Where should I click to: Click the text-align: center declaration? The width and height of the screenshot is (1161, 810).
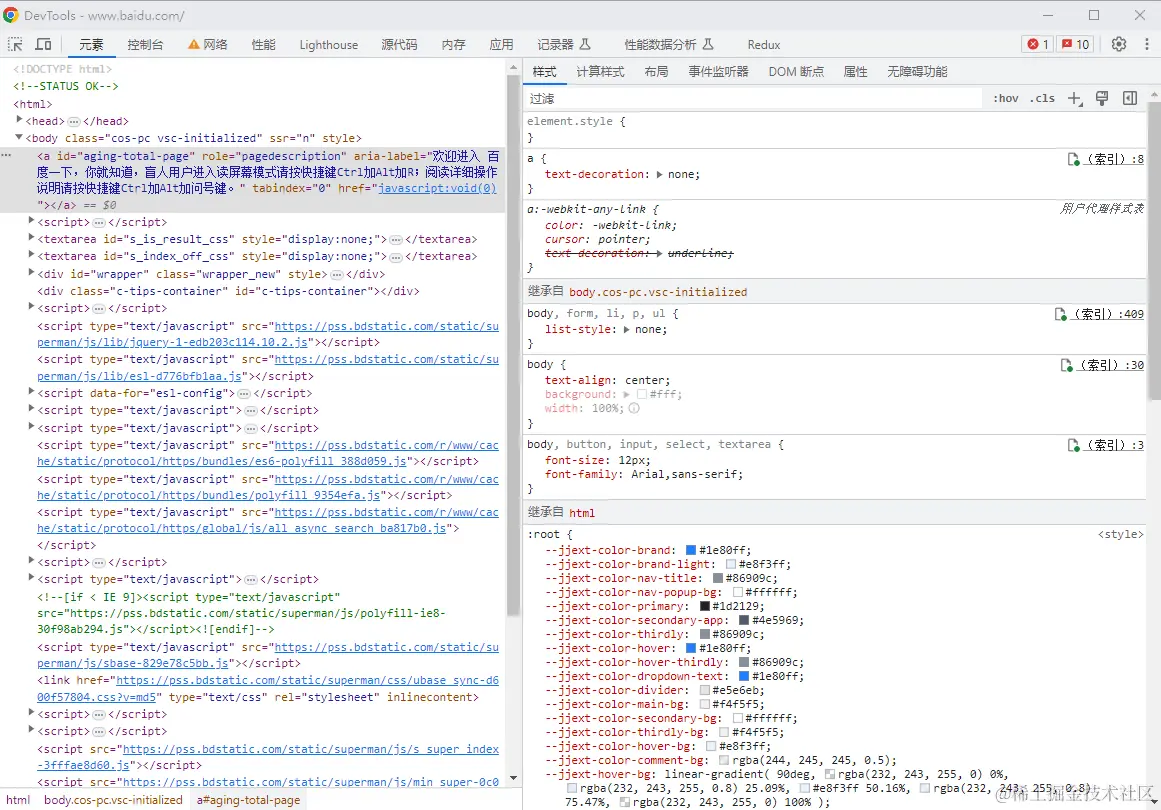(x=607, y=381)
